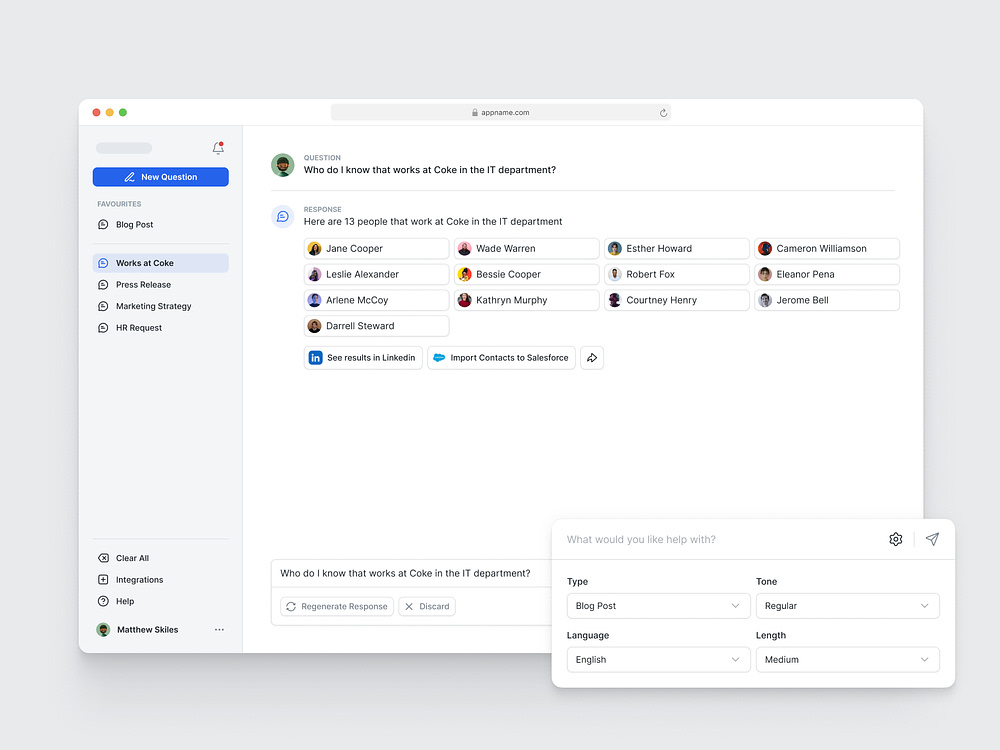
Task: Click the share arrow icon button
Action: coord(592,358)
